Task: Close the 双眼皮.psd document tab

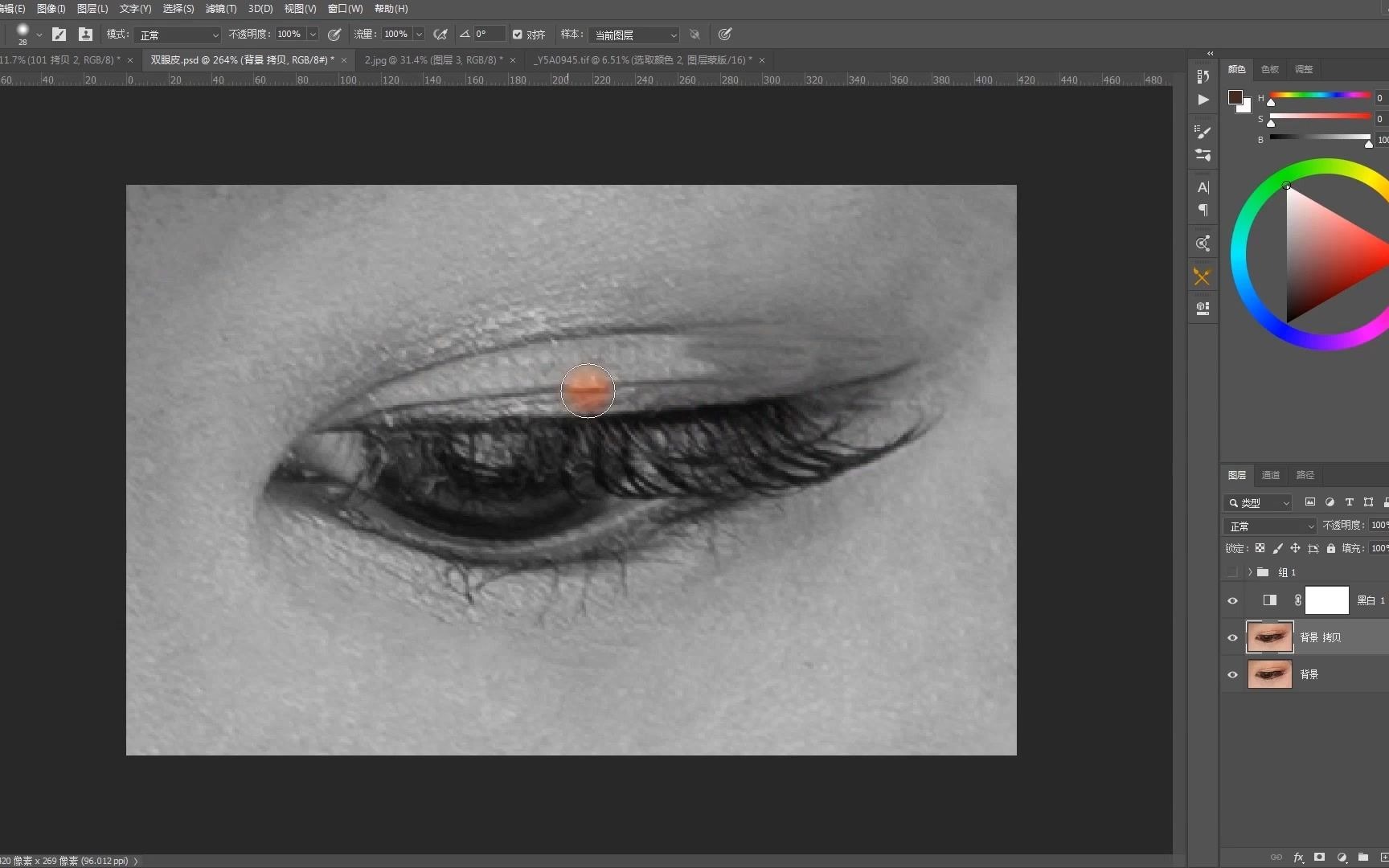Action: 344,60
